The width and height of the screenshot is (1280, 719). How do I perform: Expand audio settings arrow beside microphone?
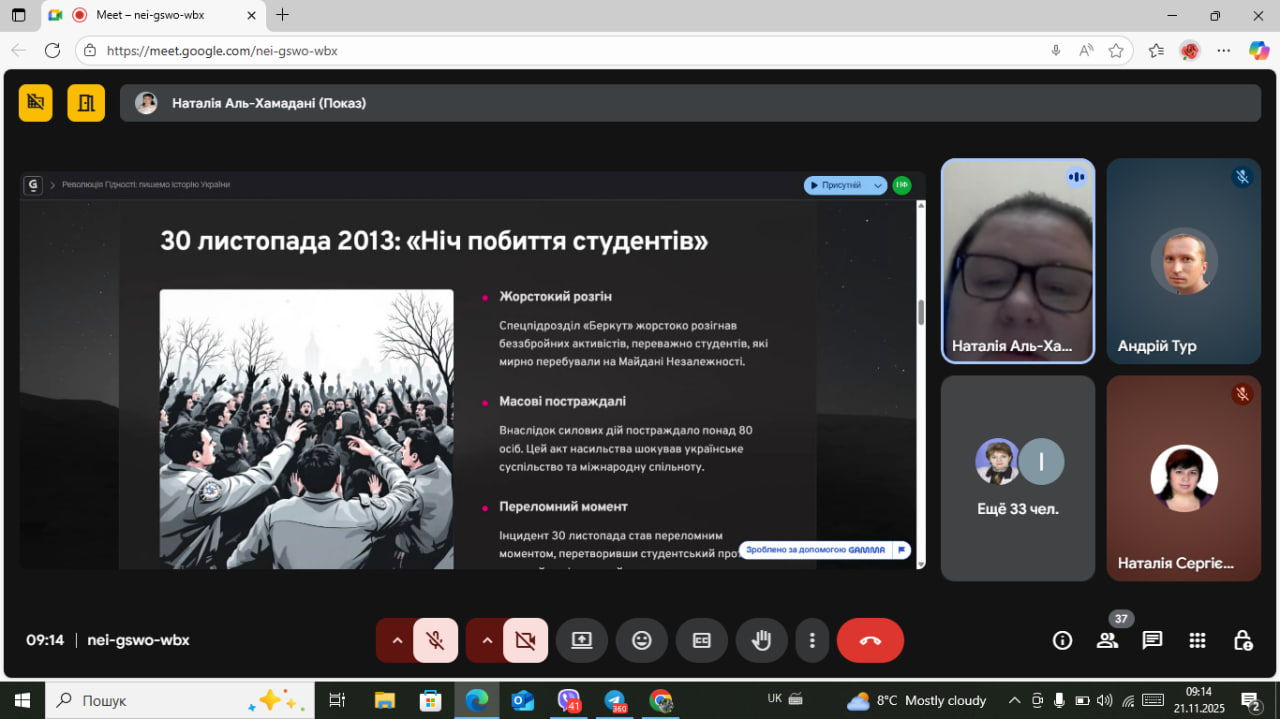(x=397, y=641)
